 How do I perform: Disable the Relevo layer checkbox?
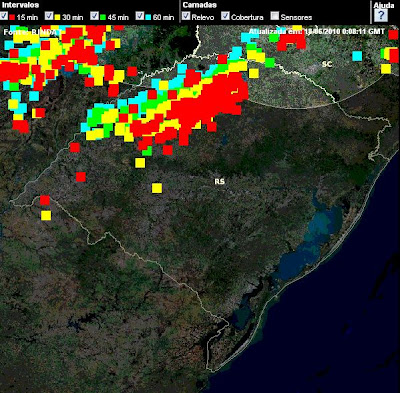(x=186, y=16)
